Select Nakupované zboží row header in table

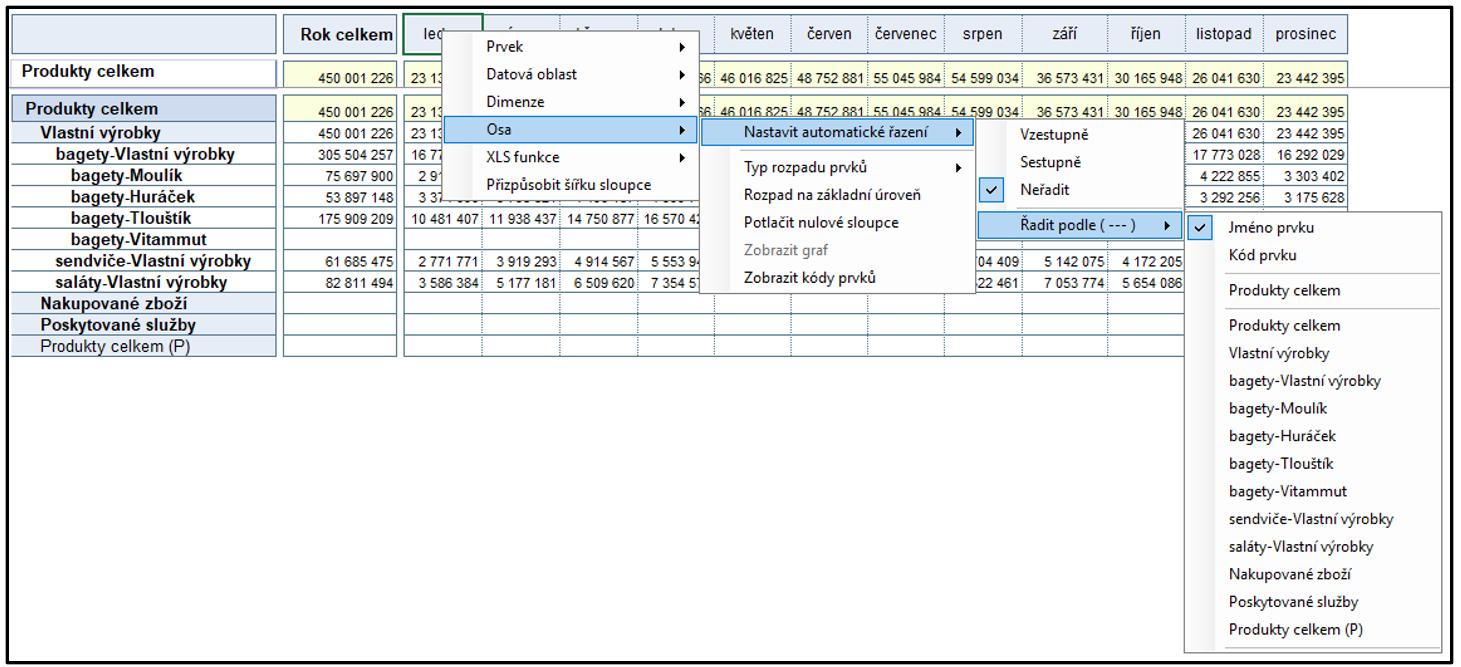(144, 304)
